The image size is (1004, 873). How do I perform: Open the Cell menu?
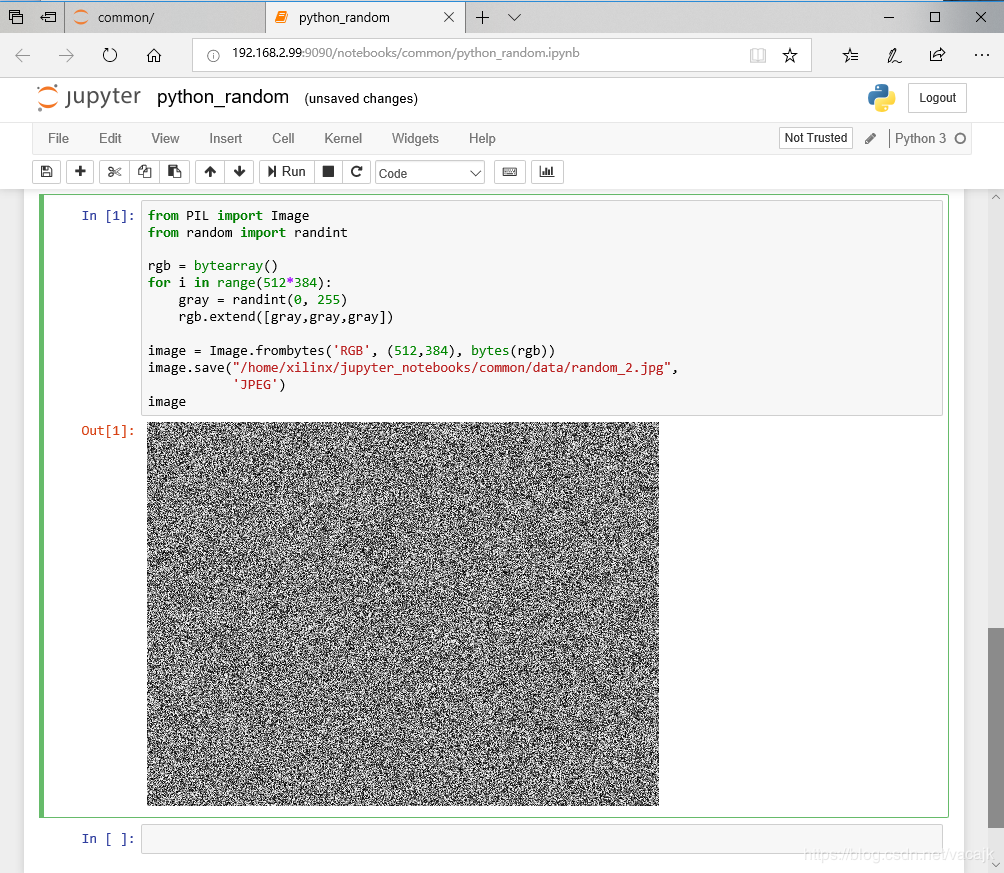[283, 138]
